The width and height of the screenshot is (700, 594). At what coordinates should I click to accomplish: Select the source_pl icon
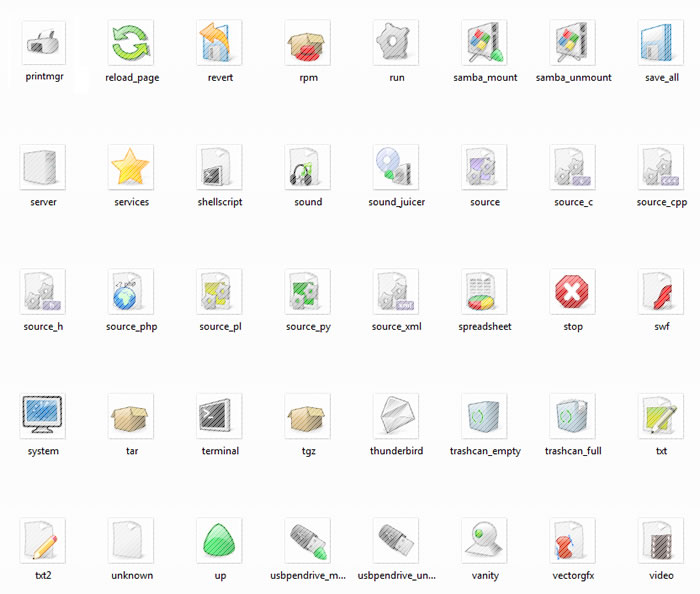click(219, 292)
